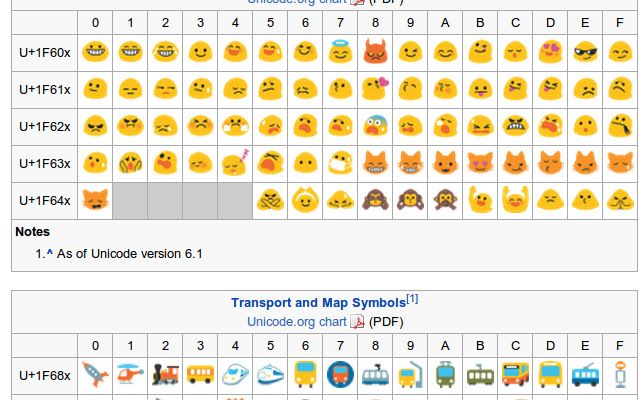Click the bus stop sign emoji
The width and height of the screenshot is (640, 400).
(620, 375)
